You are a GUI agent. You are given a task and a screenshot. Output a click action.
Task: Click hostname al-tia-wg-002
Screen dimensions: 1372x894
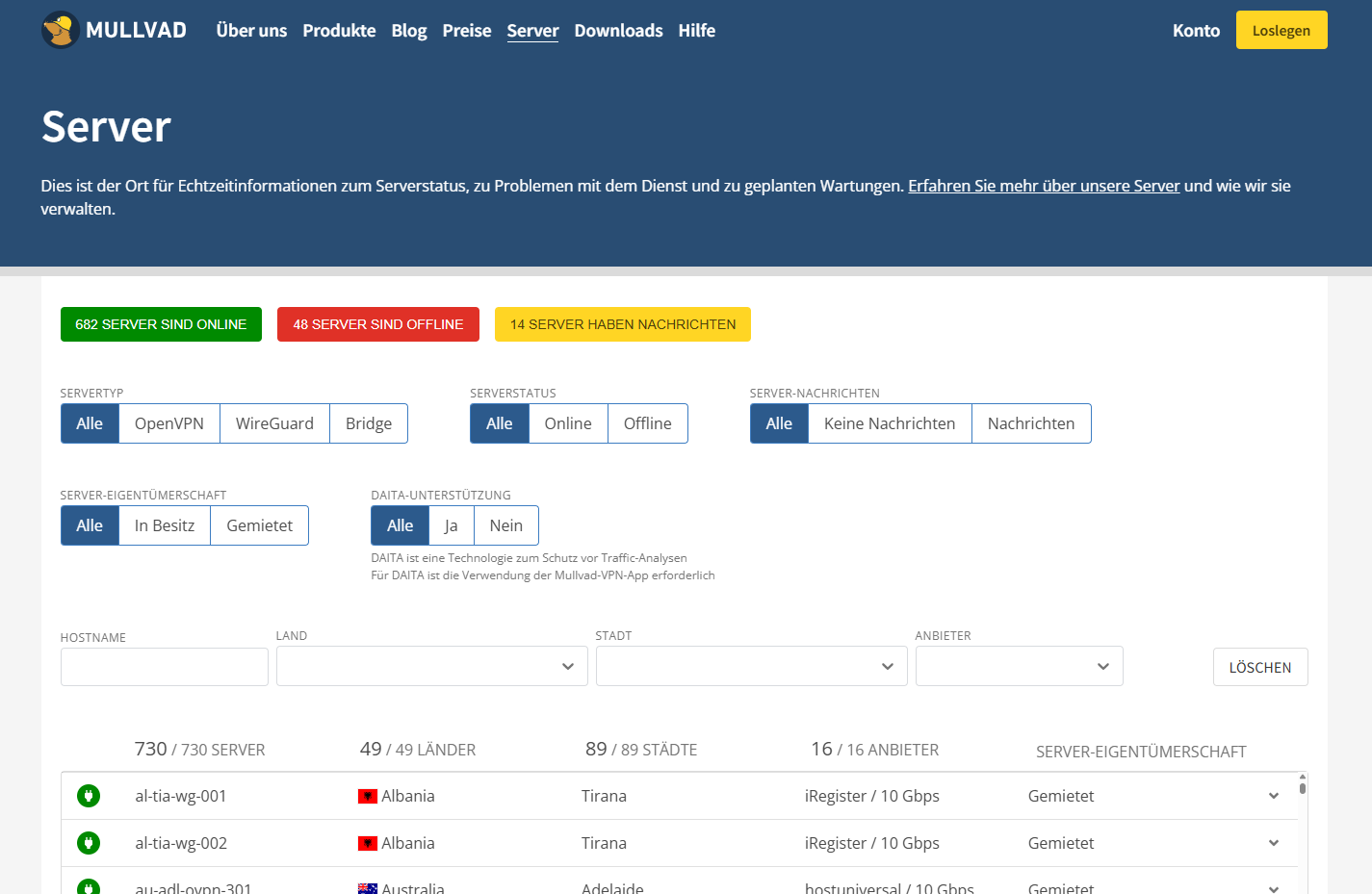[x=181, y=843]
